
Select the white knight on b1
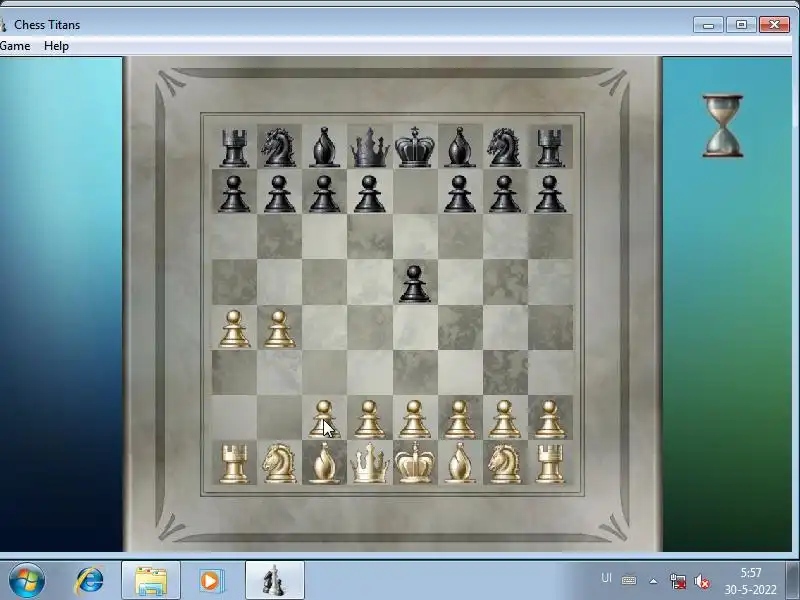(279, 463)
